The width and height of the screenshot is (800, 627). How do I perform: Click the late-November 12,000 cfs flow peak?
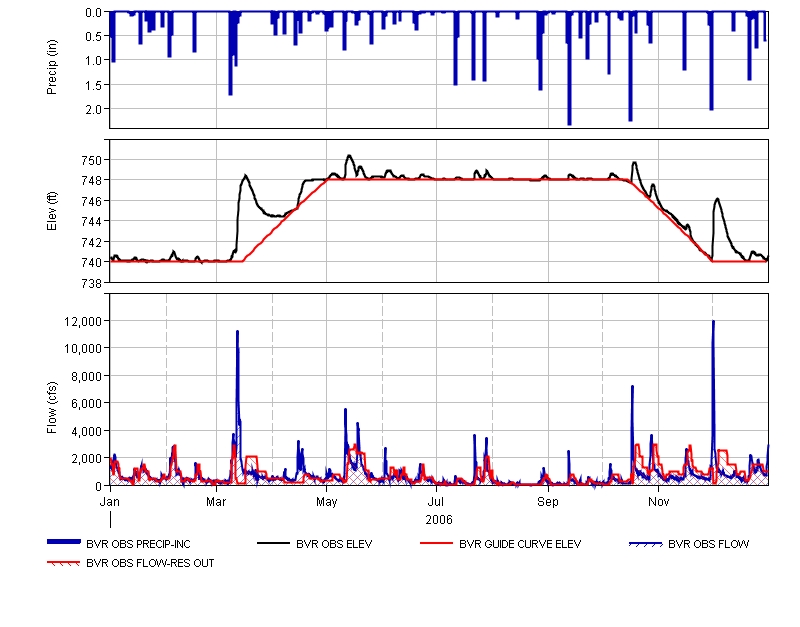(713, 322)
